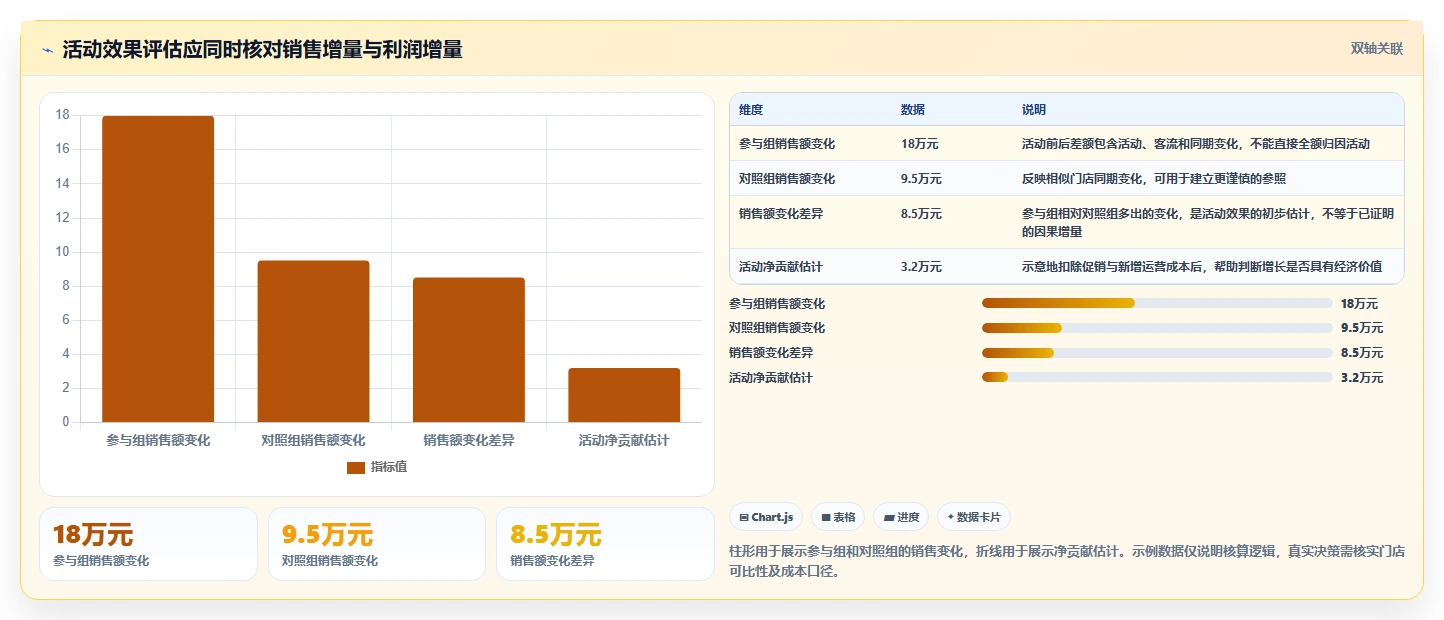Click the 说明 column header

tap(1034, 110)
